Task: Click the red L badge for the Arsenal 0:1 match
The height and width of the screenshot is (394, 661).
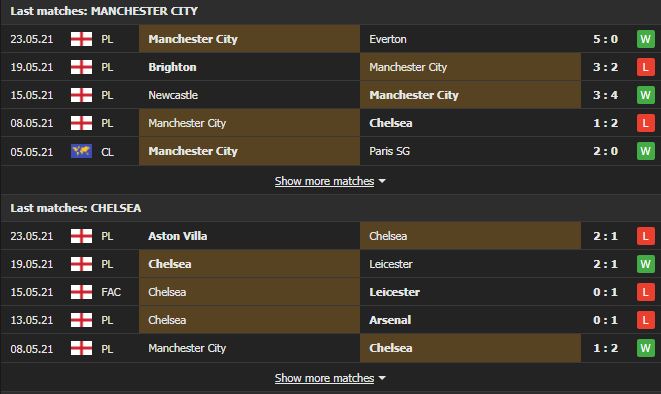Action: tap(645, 320)
